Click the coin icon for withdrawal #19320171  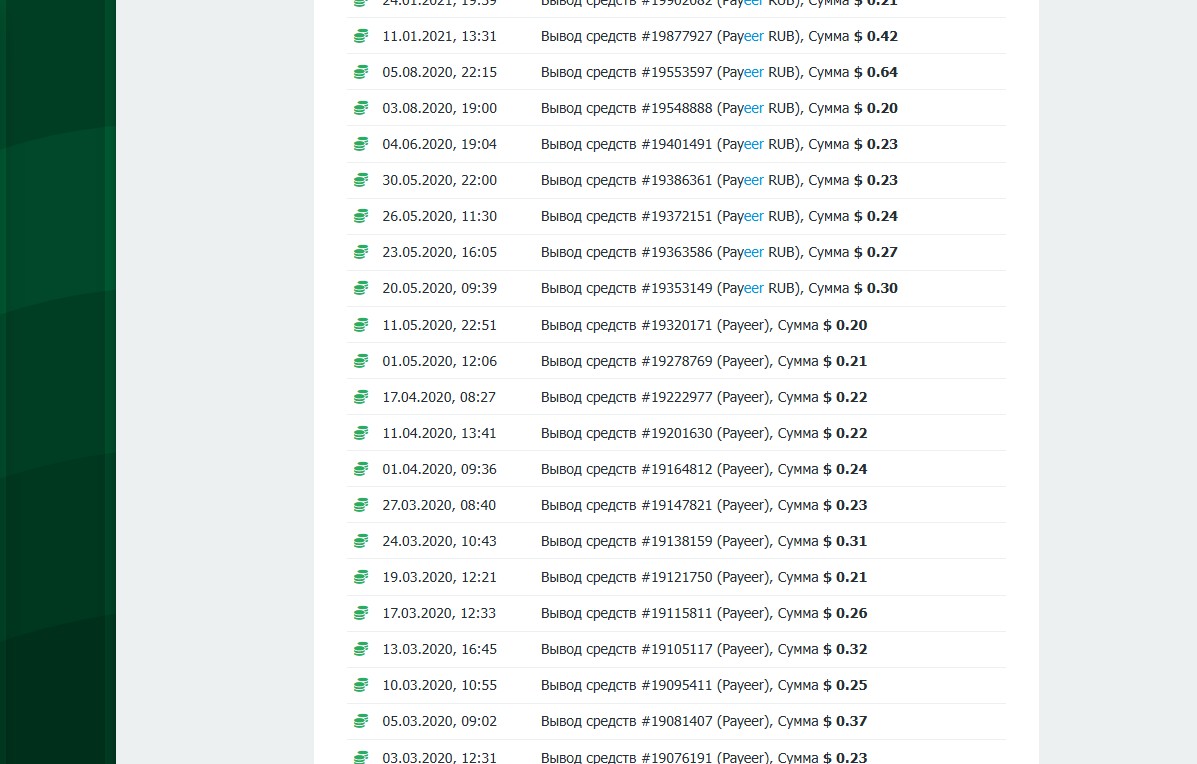coord(360,325)
